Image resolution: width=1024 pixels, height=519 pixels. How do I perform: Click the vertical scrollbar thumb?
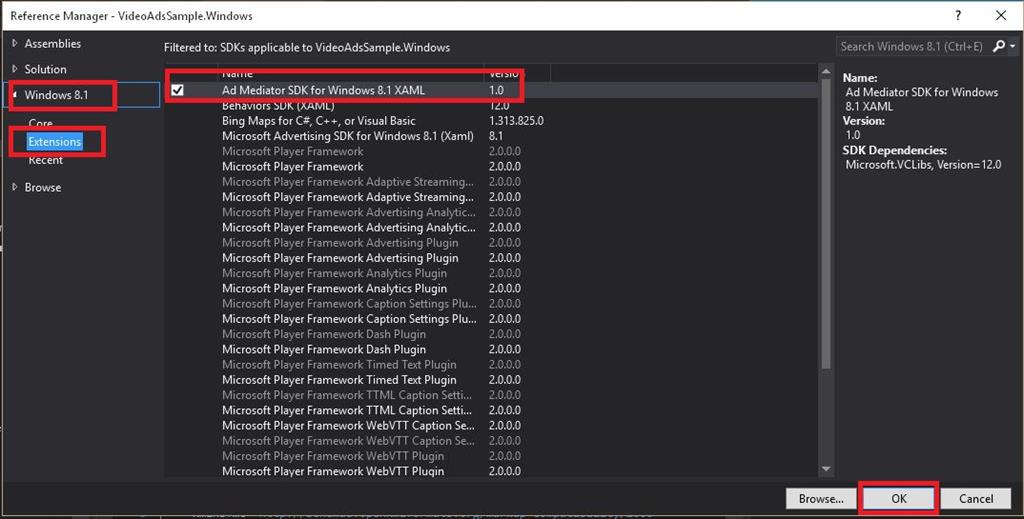(x=825, y=223)
